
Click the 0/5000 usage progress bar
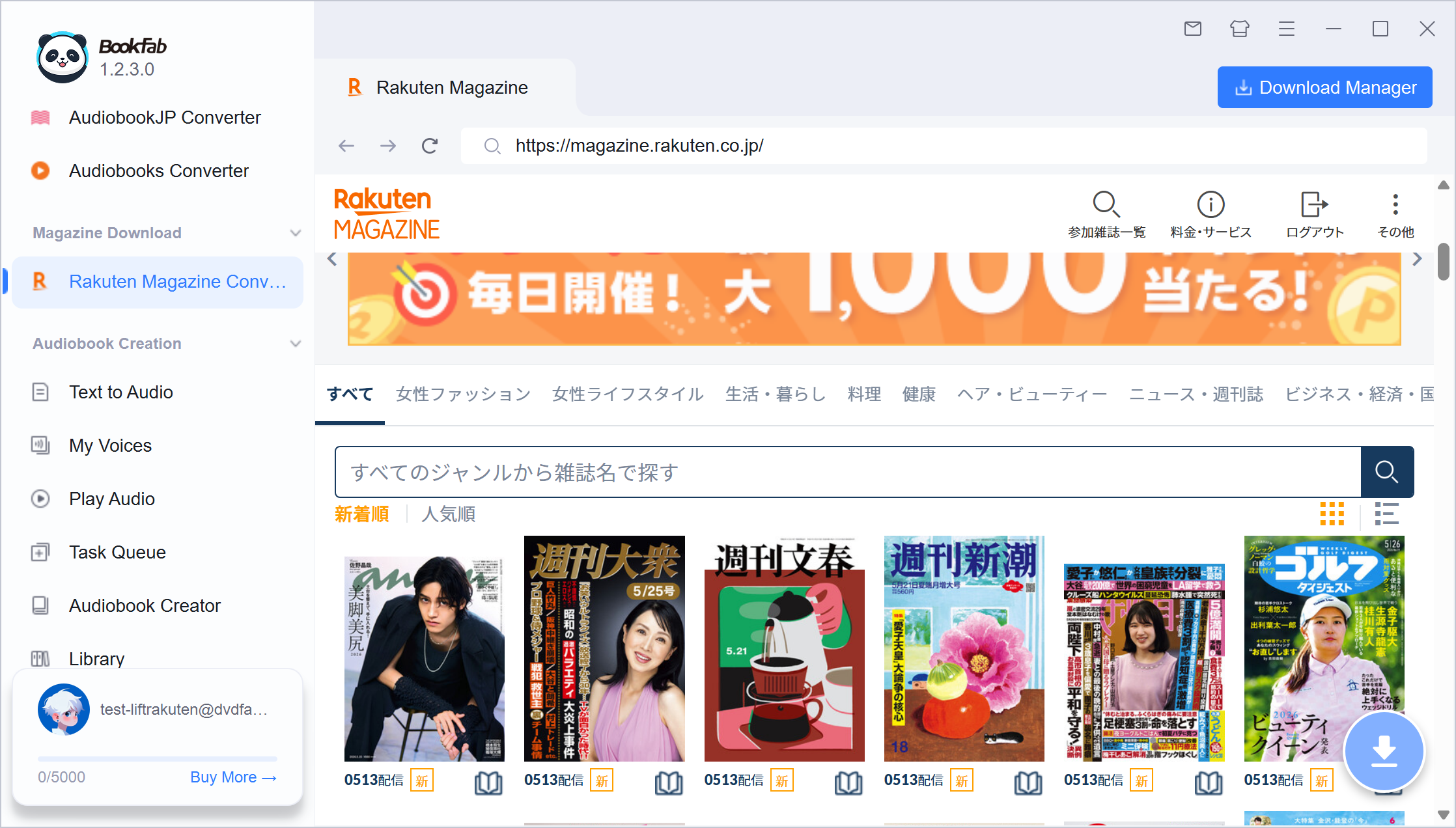coord(158,759)
